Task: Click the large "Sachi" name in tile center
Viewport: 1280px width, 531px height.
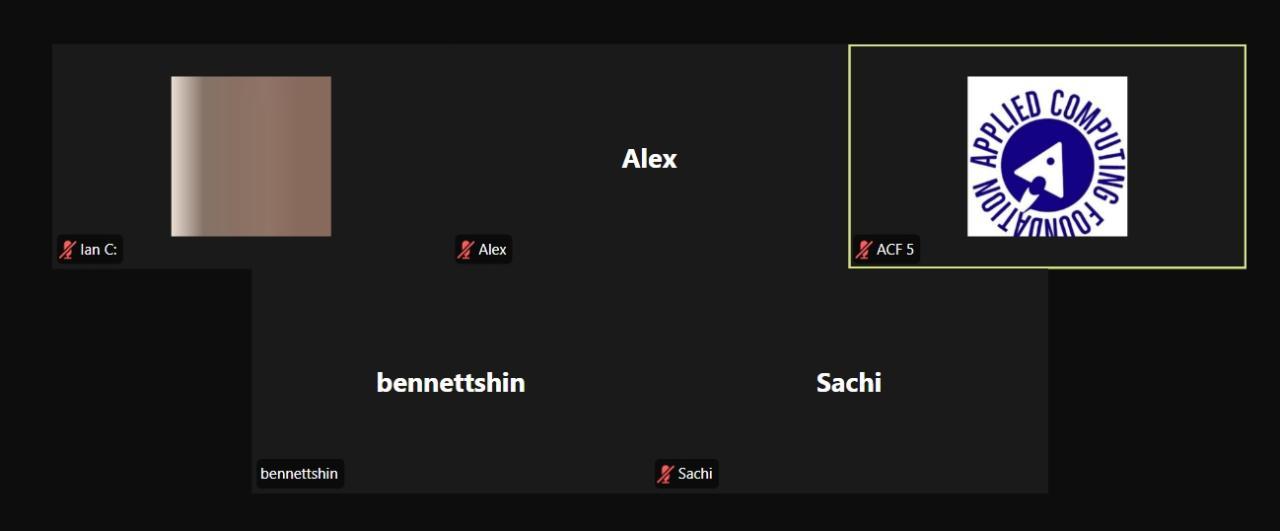Action: 848,383
